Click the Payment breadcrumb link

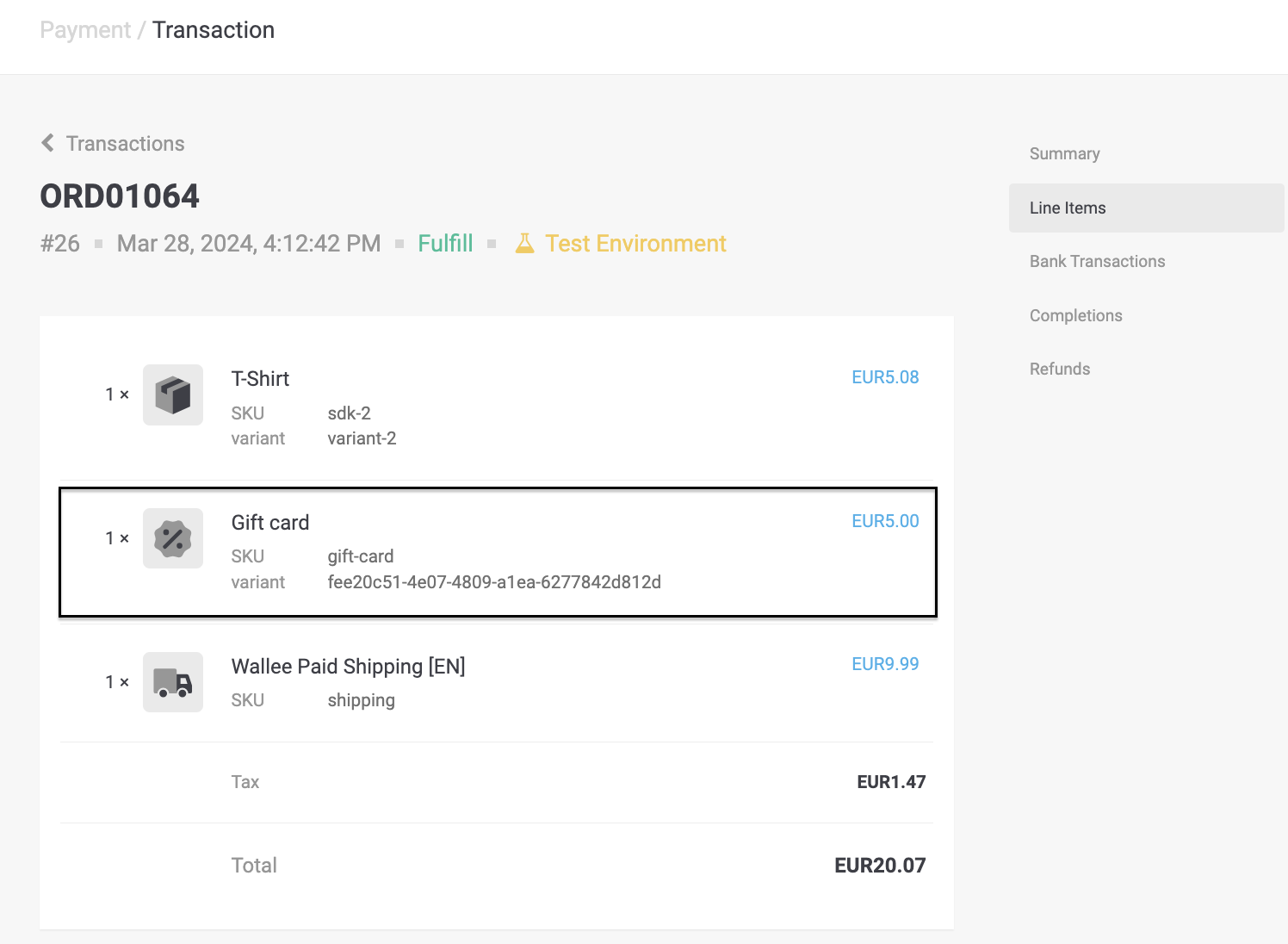click(85, 30)
